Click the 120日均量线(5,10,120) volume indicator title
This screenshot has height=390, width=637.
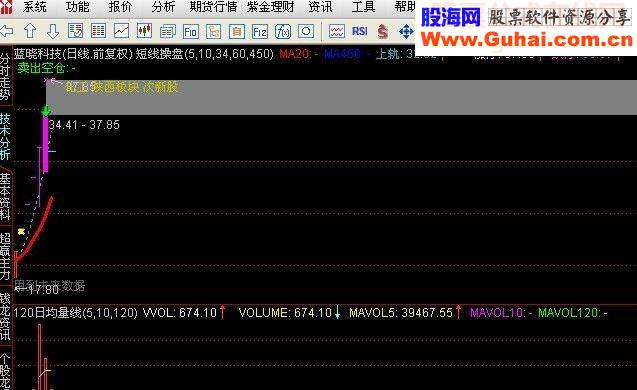tap(76, 313)
